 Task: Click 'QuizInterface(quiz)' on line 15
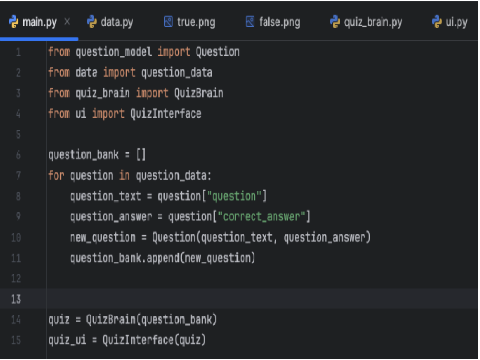pyautogui.click(x=154, y=340)
